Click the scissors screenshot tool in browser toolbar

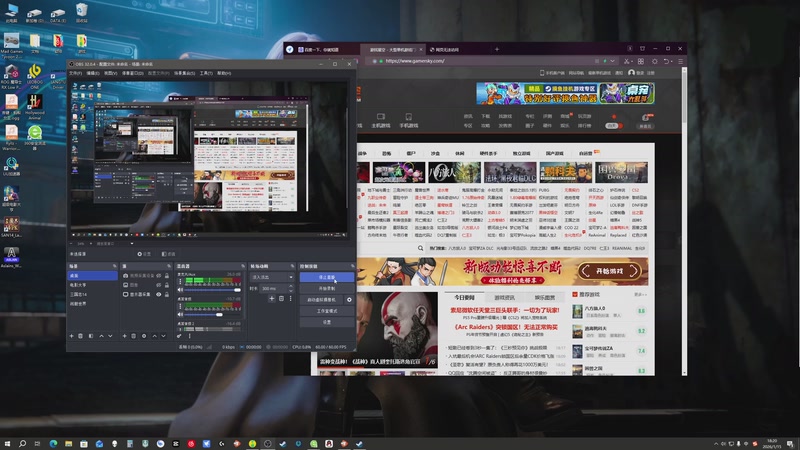click(x=626, y=61)
